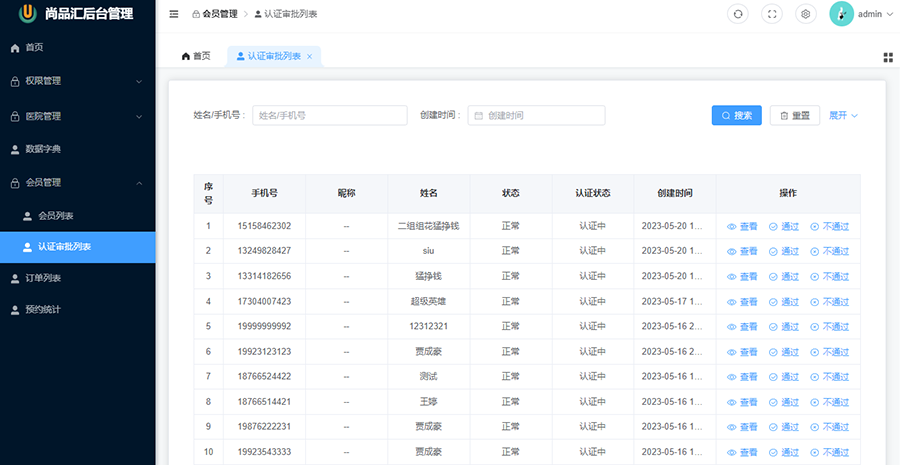This screenshot has width=900, height=465.
Task: View record for 王婷
Action: click(742, 402)
